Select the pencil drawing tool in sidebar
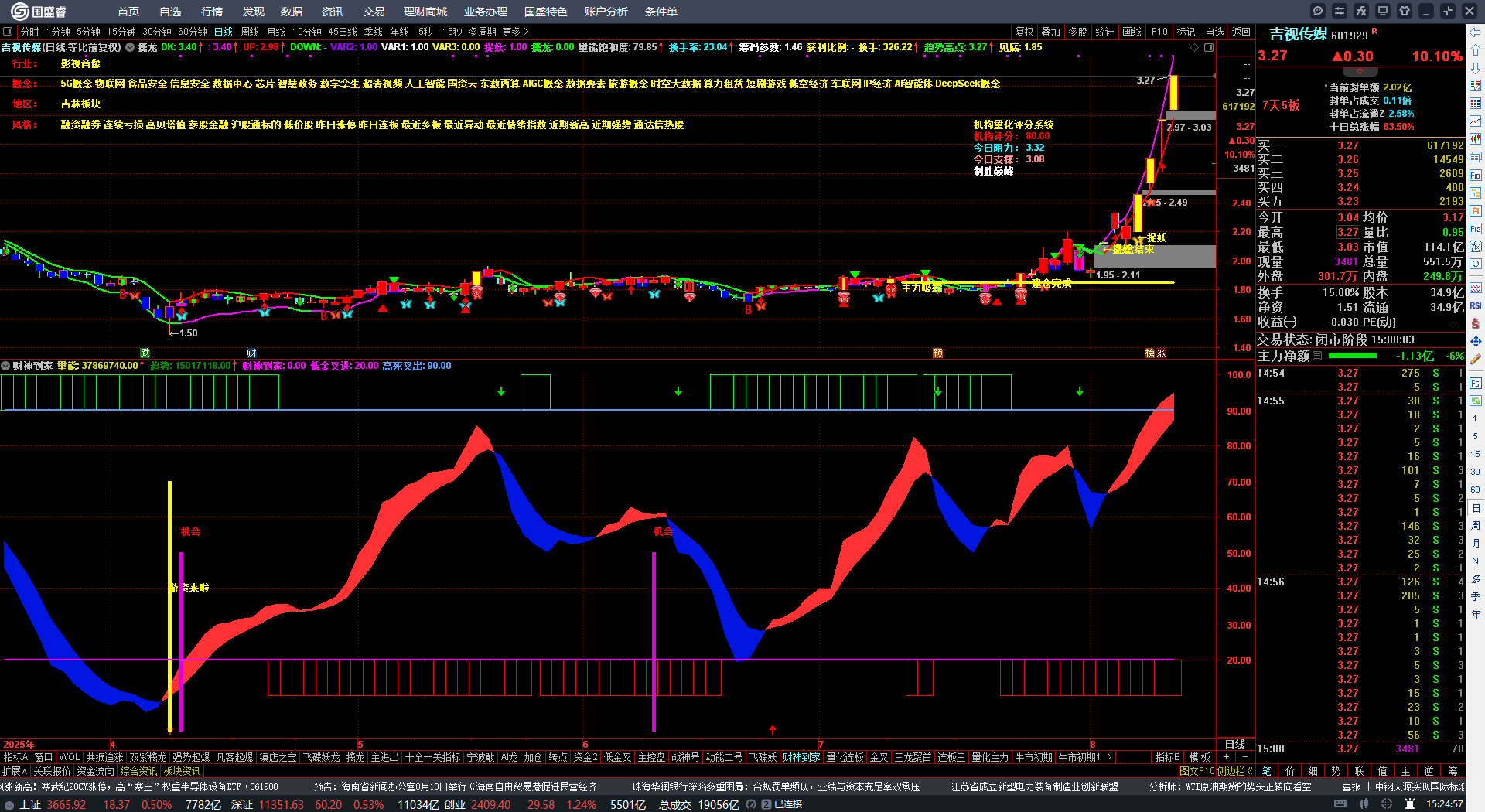Viewport: 1485px width, 812px height. (1476, 359)
